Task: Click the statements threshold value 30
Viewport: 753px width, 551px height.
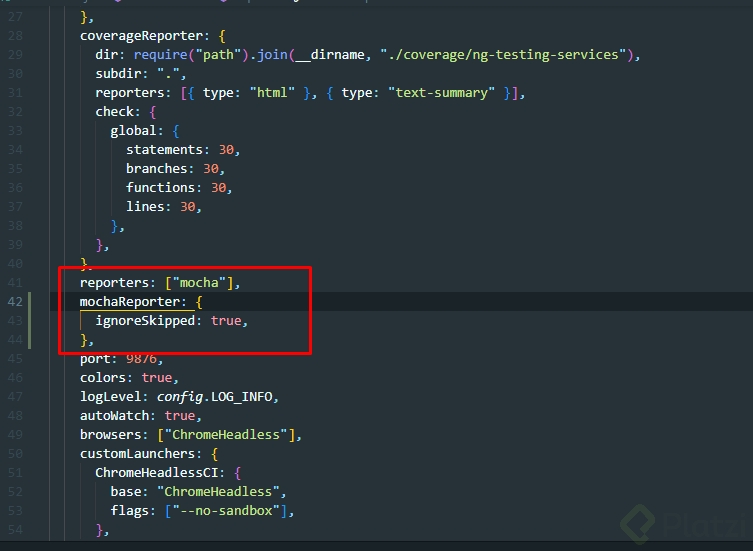Action: tap(226, 150)
